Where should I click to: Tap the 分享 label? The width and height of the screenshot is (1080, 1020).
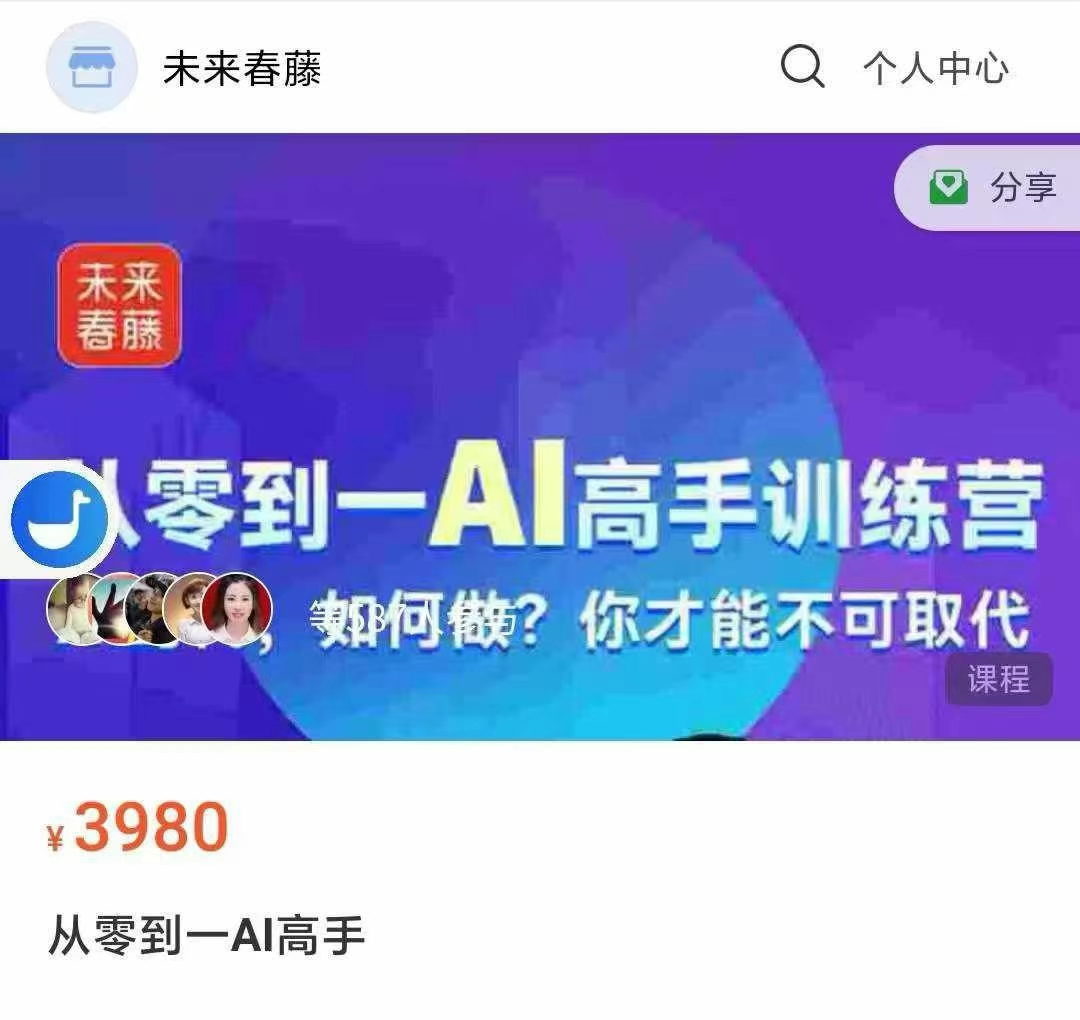[1023, 187]
